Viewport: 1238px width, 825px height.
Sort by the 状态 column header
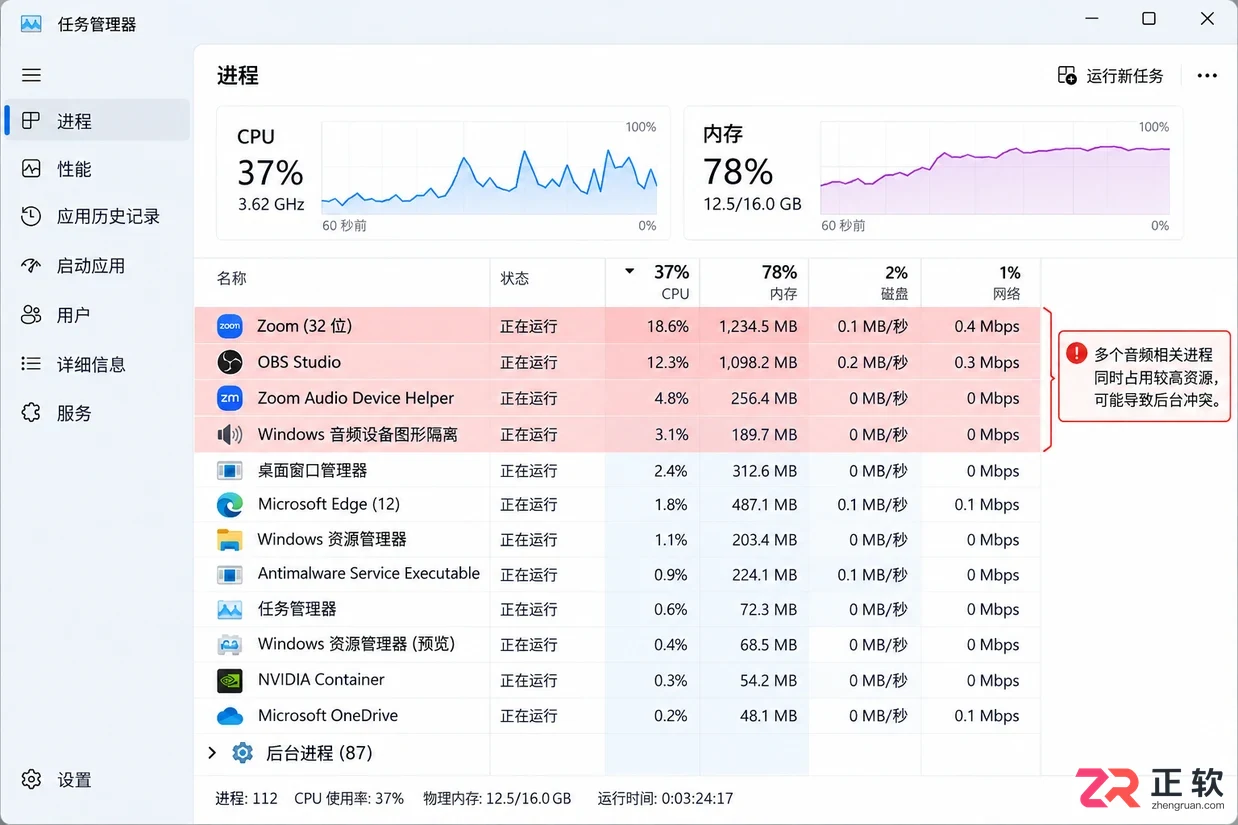click(x=548, y=282)
